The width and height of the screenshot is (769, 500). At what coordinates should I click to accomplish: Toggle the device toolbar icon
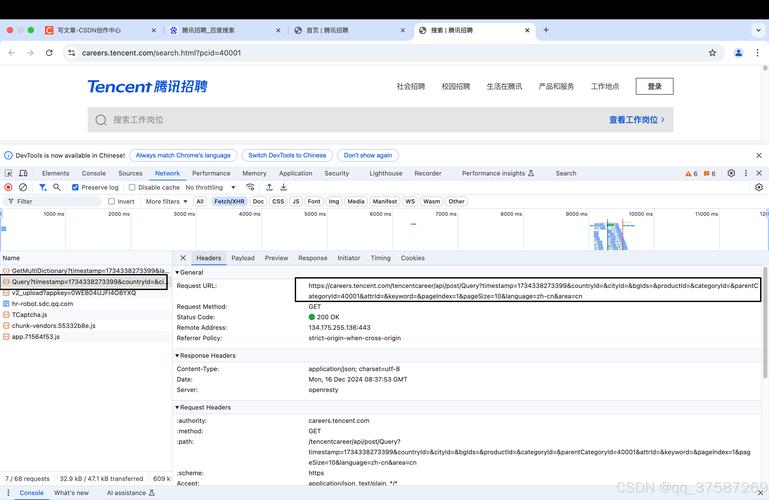click(23, 173)
